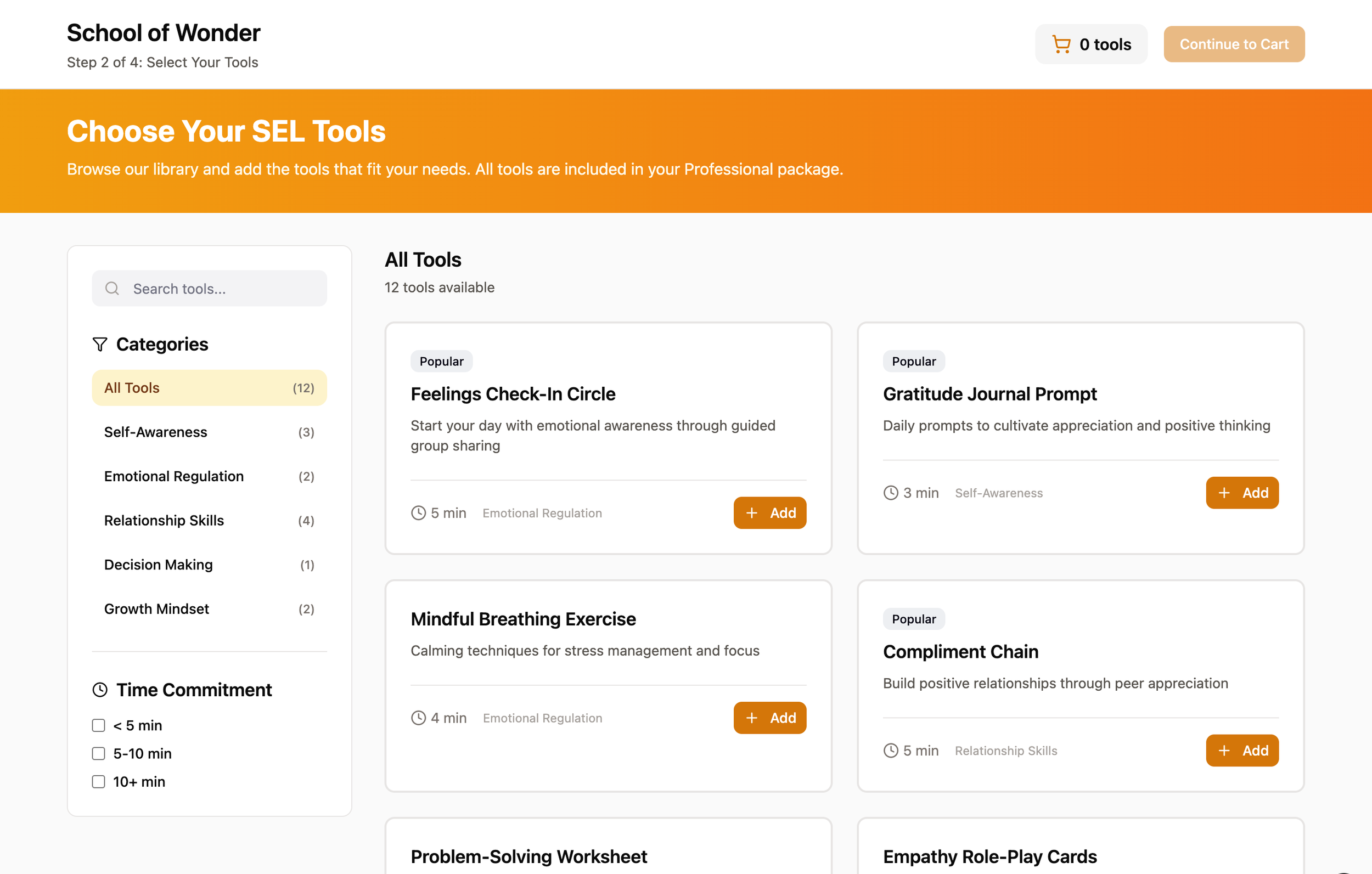
Task: Click the clock icon on the Compliment Chain card
Action: (x=891, y=751)
